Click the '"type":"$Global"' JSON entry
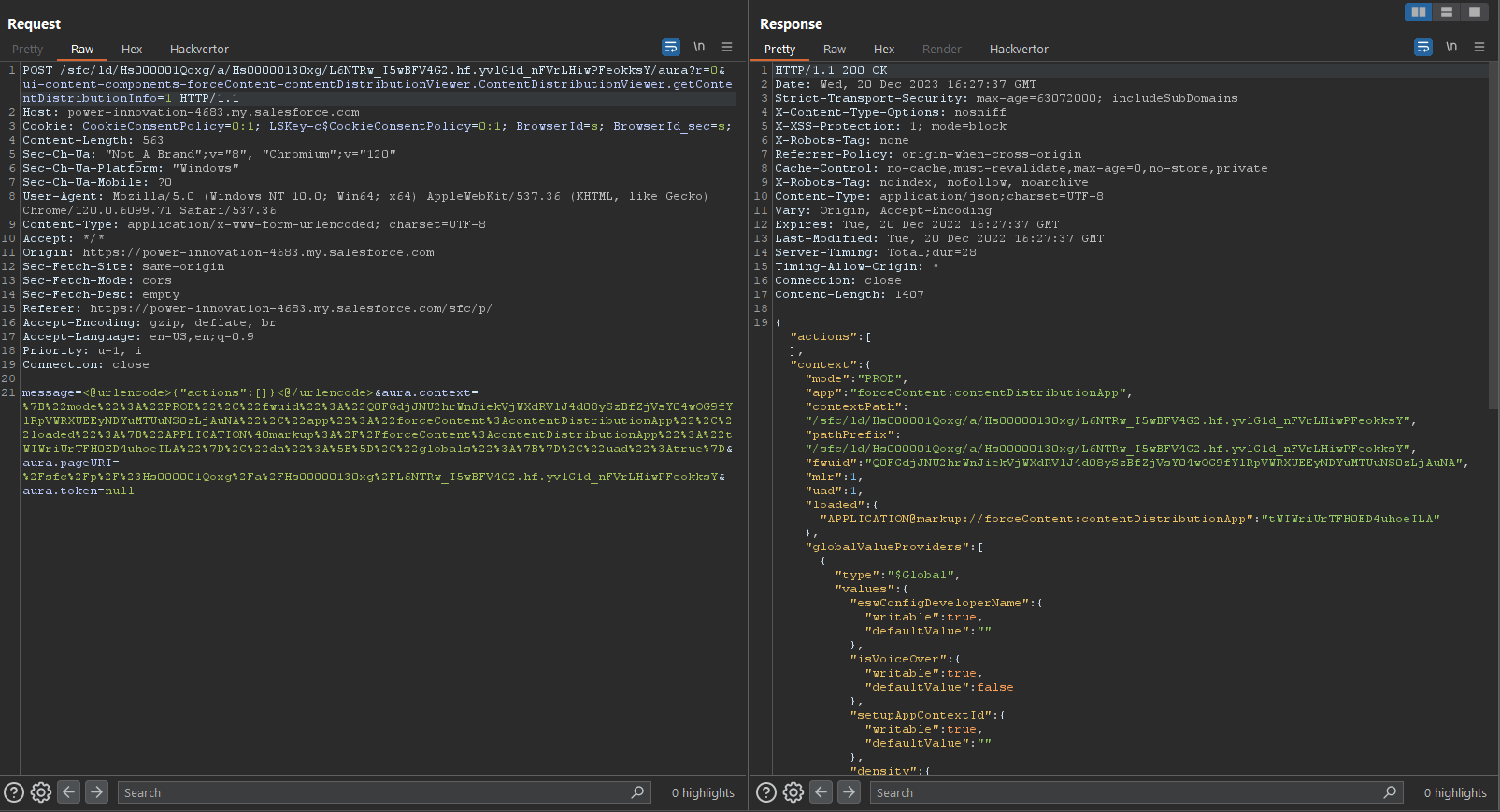The height and width of the screenshot is (812, 1500). [x=898, y=575]
